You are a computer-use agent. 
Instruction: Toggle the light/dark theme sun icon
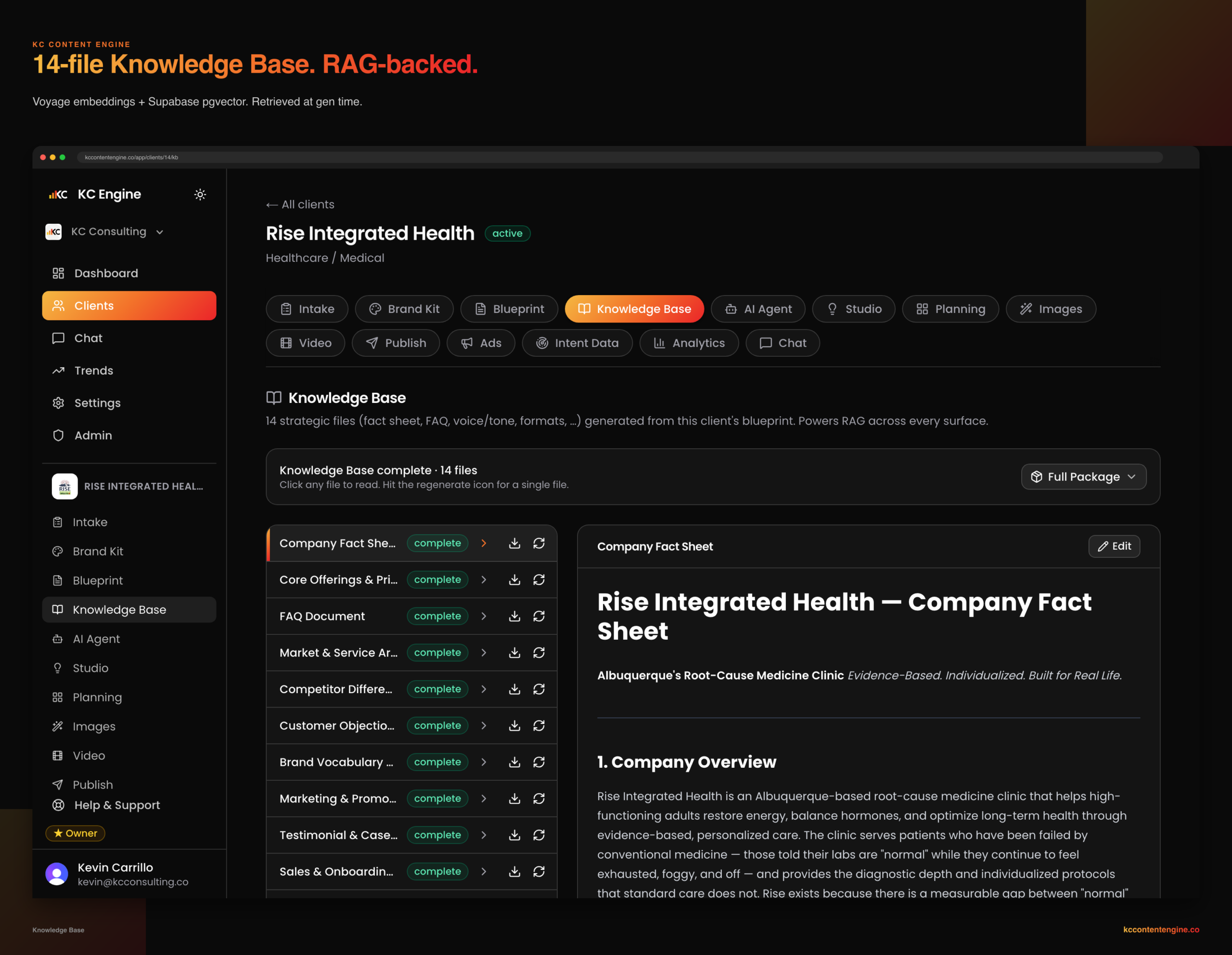pyautogui.click(x=200, y=194)
